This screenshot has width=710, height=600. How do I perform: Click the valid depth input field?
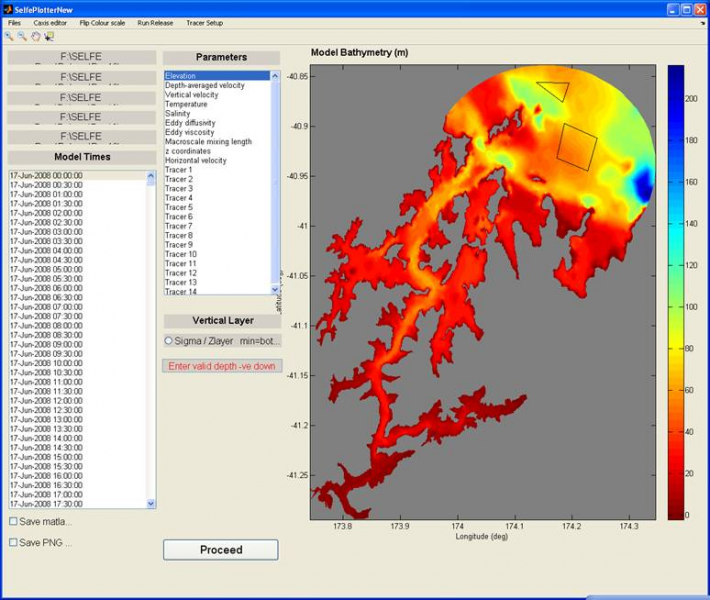222,366
